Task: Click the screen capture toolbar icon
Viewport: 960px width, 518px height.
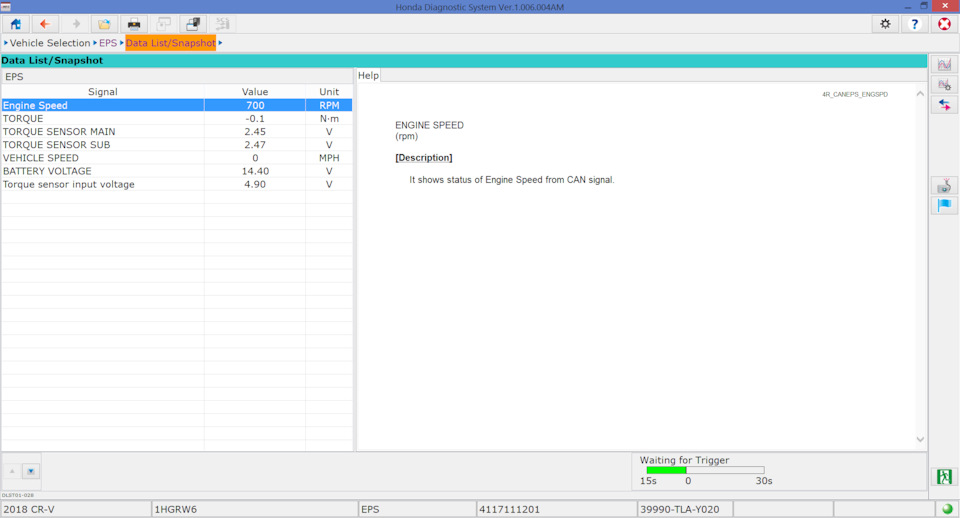Action: point(193,24)
